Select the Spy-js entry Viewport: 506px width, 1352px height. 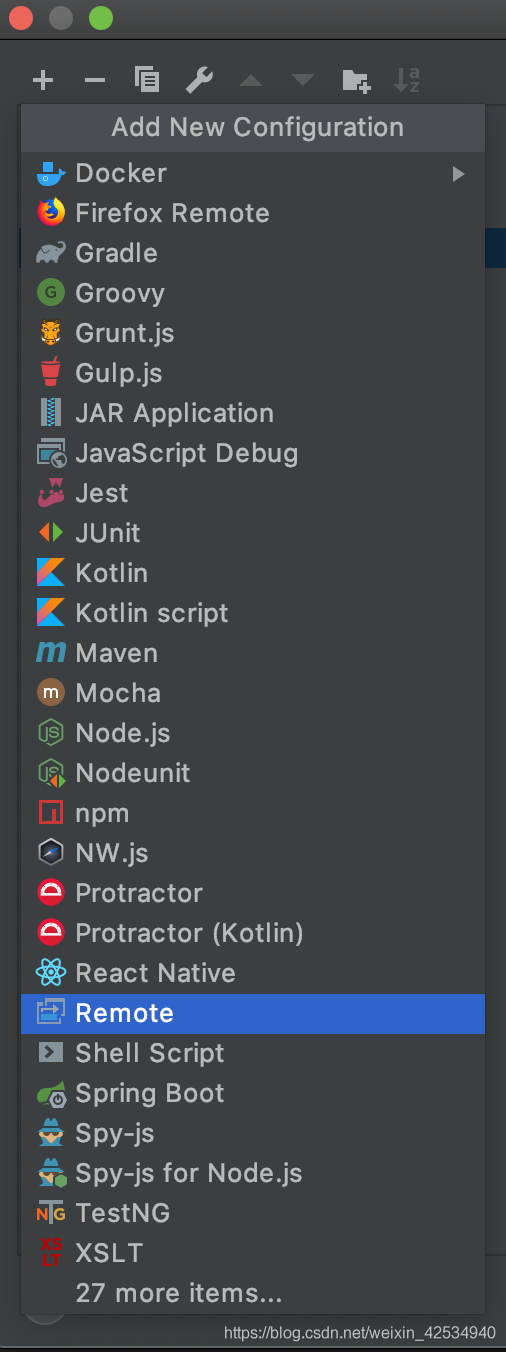(253, 1133)
